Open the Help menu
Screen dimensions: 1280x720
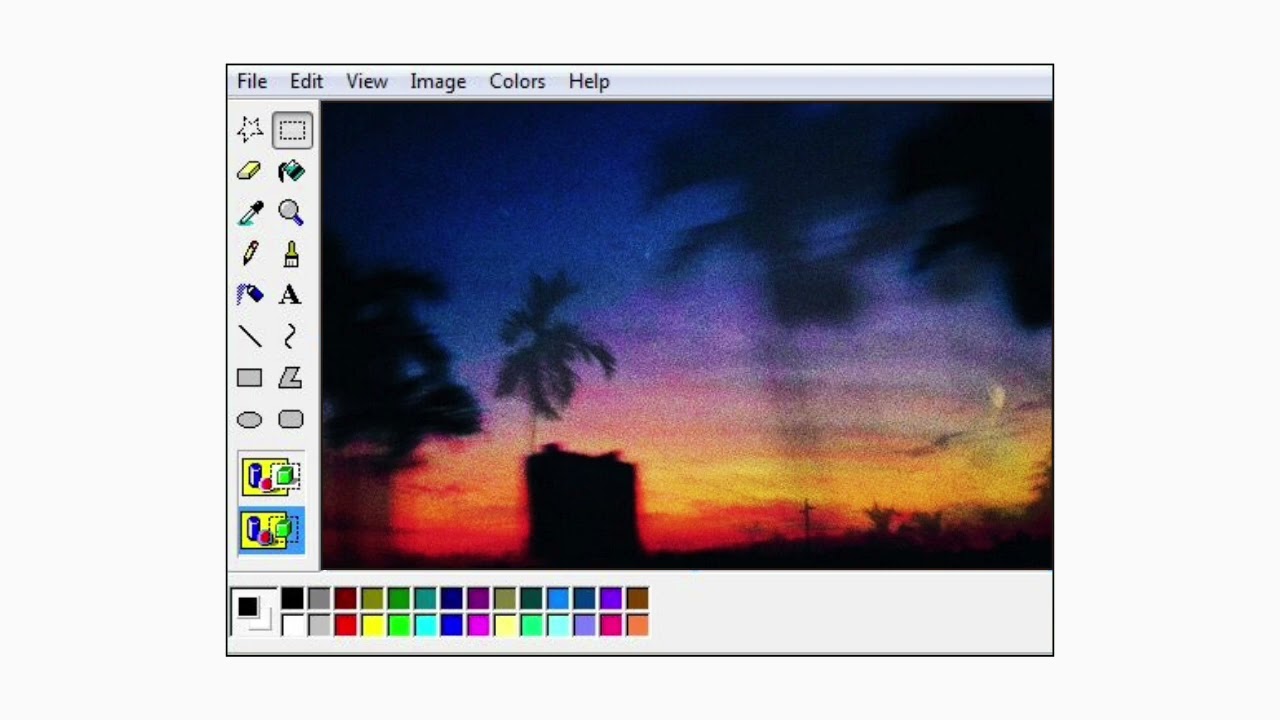(x=589, y=82)
